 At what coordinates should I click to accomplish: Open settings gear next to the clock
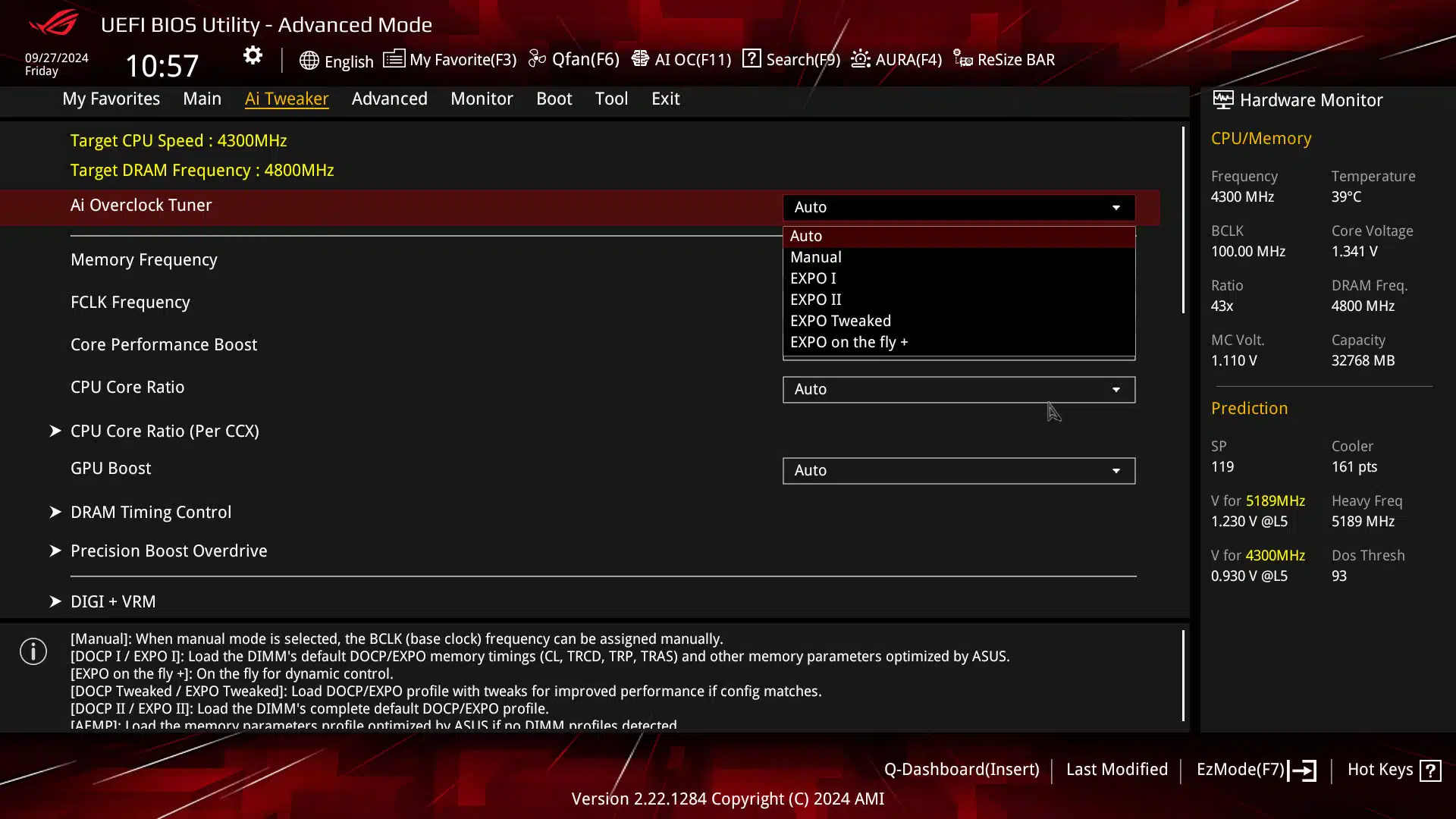[x=253, y=55]
